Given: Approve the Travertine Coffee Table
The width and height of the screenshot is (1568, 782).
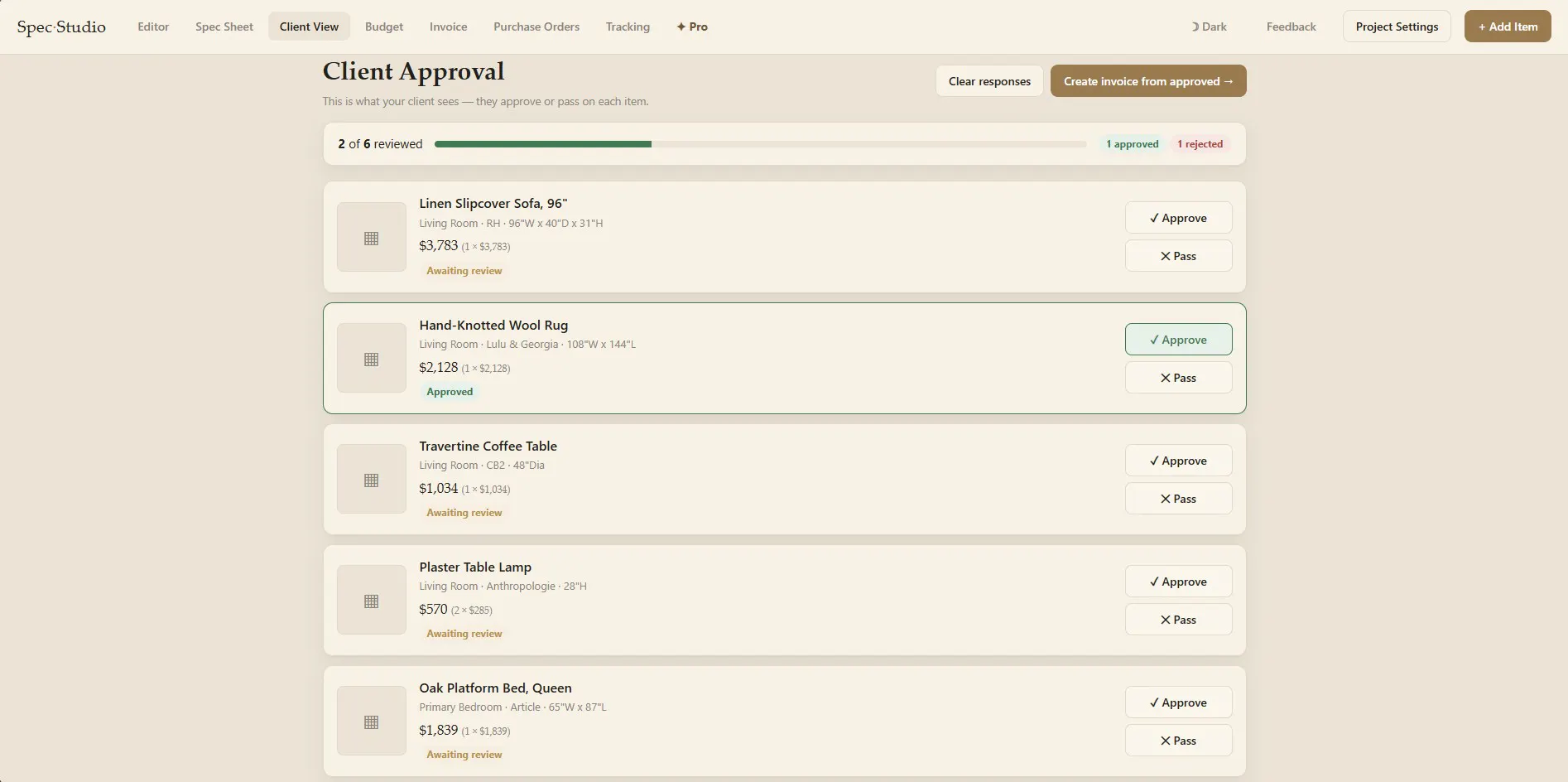Looking at the screenshot, I should [1178, 461].
